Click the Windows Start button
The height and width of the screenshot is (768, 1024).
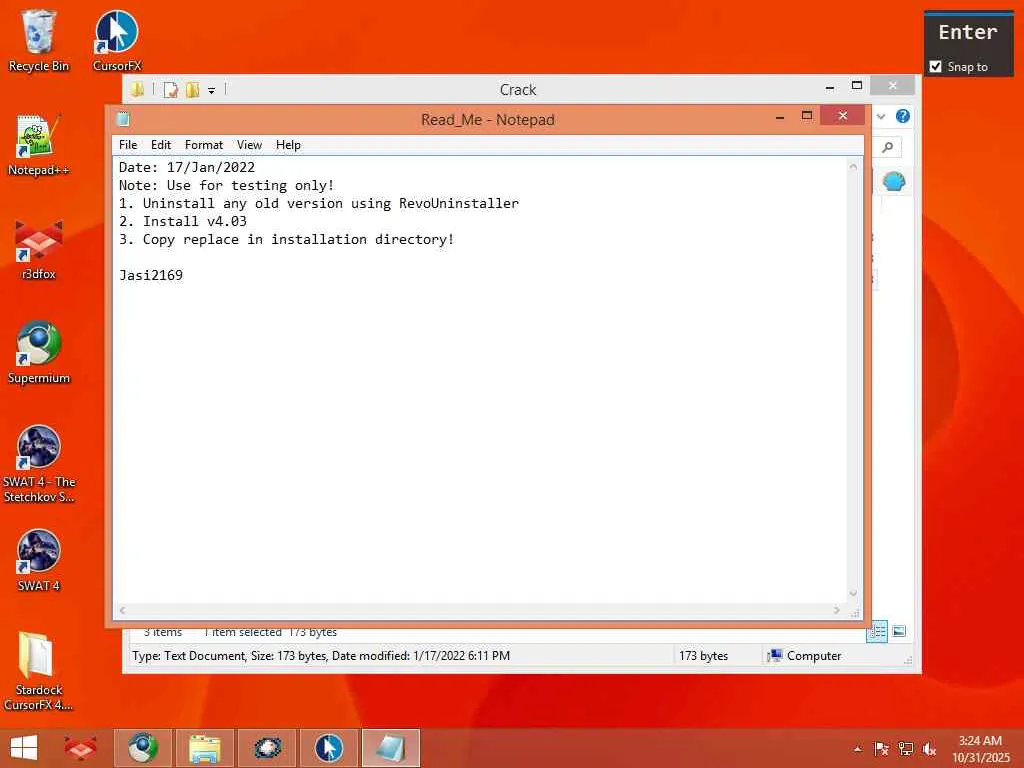[24, 748]
